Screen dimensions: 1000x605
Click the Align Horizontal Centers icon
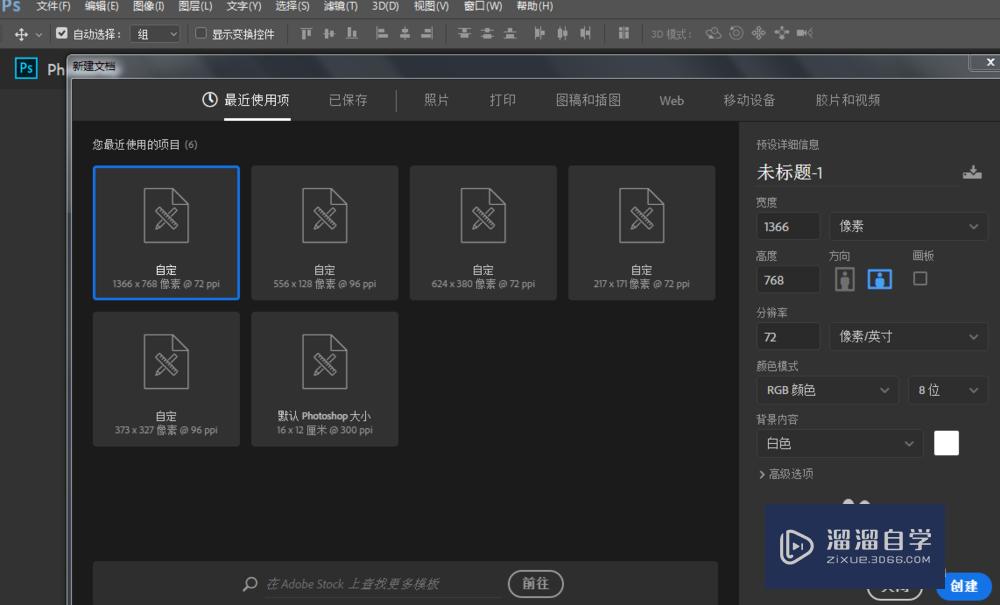tap(404, 33)
